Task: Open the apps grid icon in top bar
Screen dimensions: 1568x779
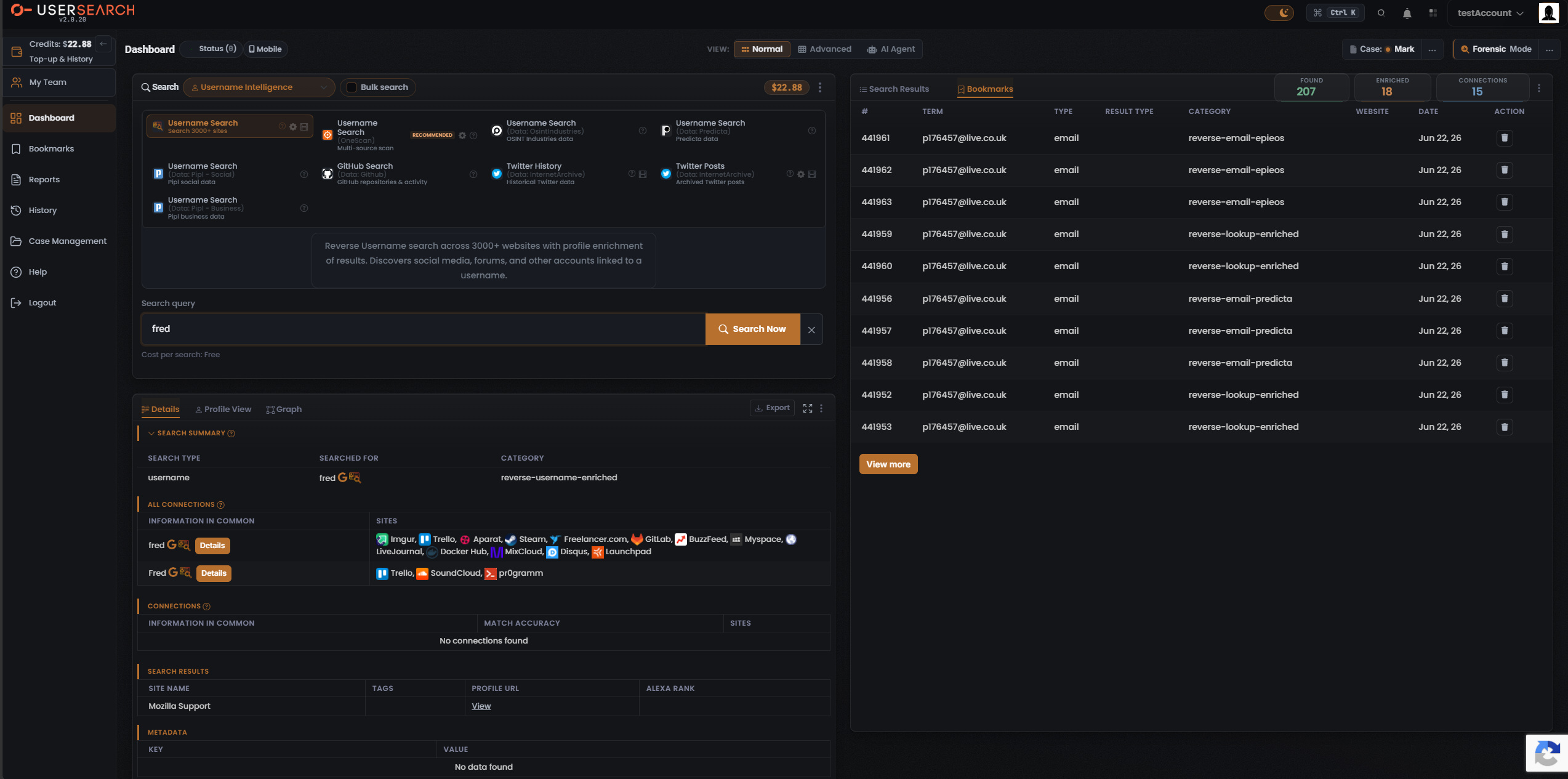Action: point(1433,13)
